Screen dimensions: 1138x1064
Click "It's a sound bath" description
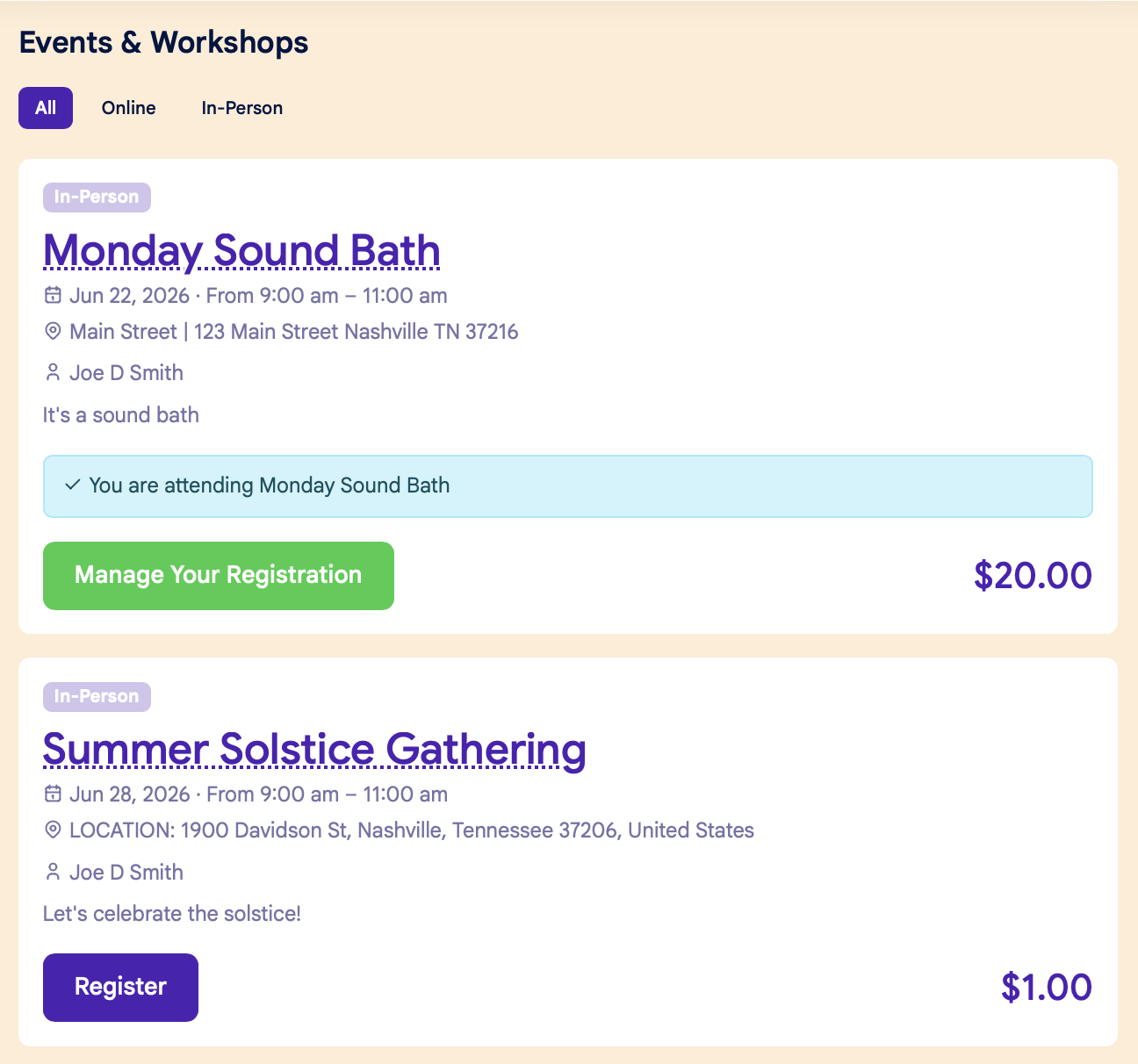click(x=121, y=415)
